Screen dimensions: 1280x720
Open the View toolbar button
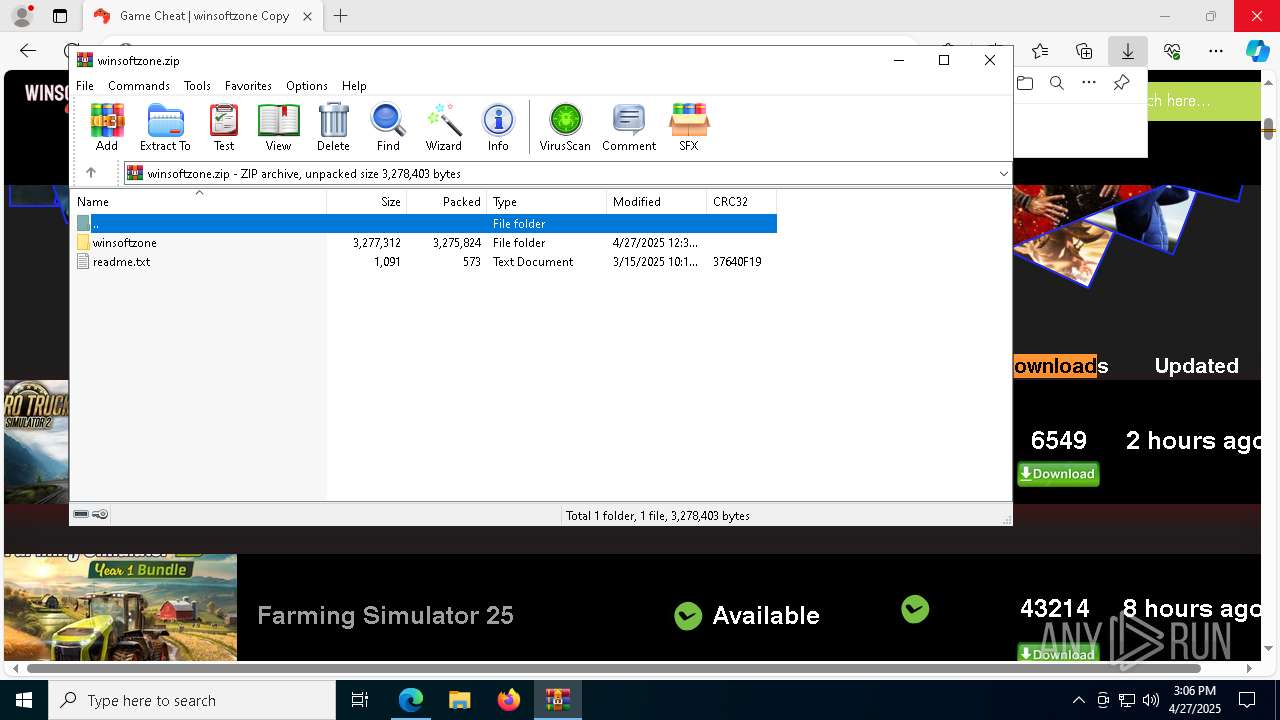tap(278, 127)
